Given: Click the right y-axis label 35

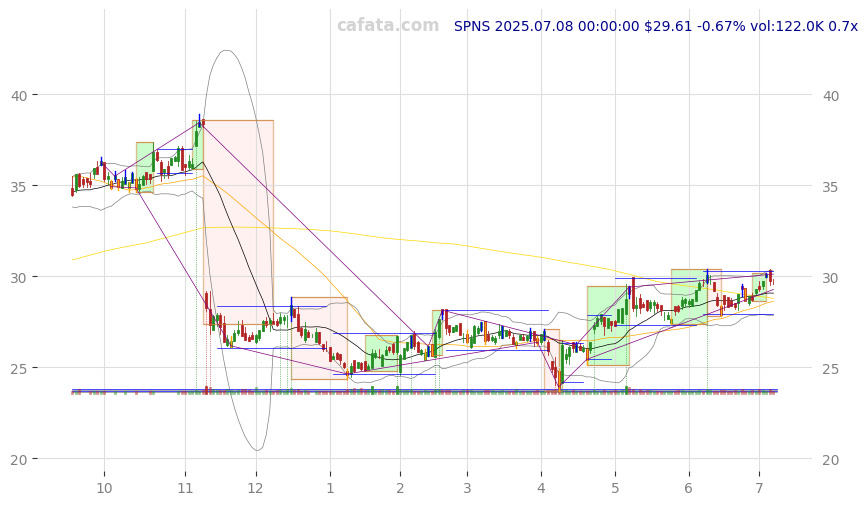Looking at the screenshot, I should pos(831,187).
